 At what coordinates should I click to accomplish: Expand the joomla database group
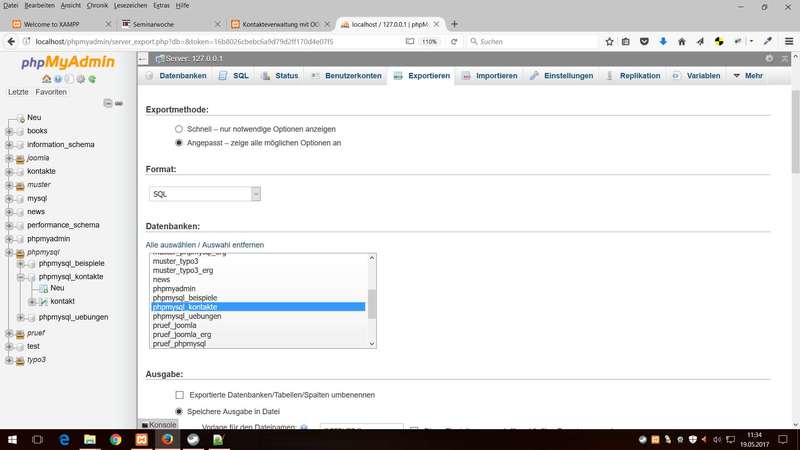[9, 158]
